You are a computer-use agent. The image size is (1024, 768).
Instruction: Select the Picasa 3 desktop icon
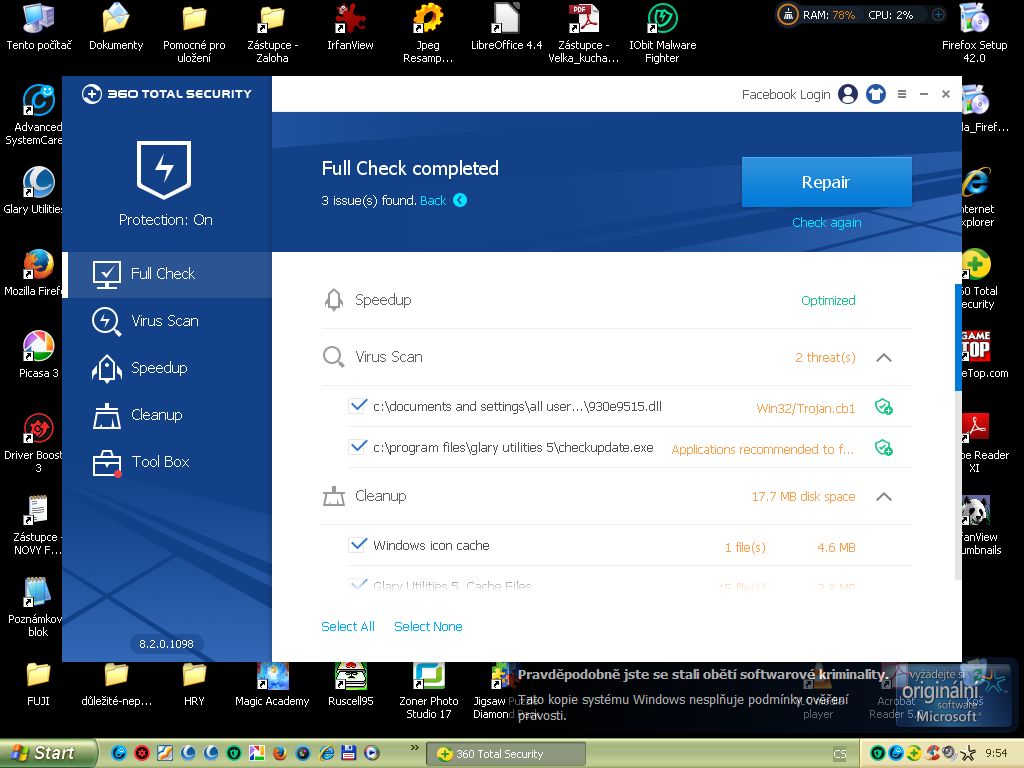[39, 355]
